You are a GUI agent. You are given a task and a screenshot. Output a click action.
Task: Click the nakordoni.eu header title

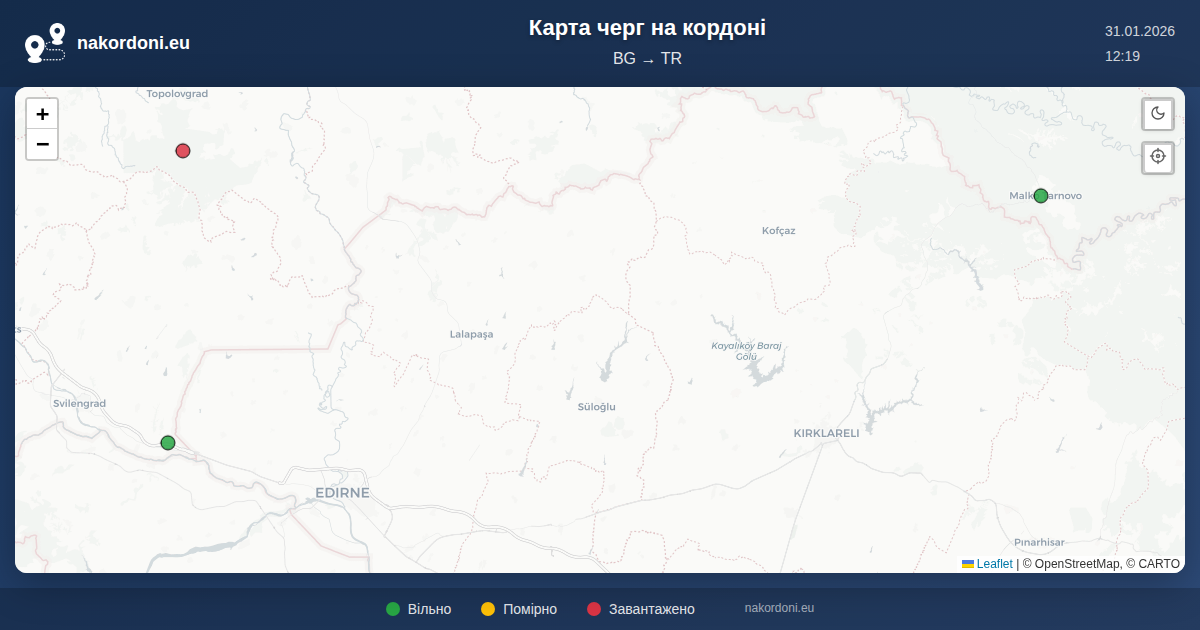(133, 43)
